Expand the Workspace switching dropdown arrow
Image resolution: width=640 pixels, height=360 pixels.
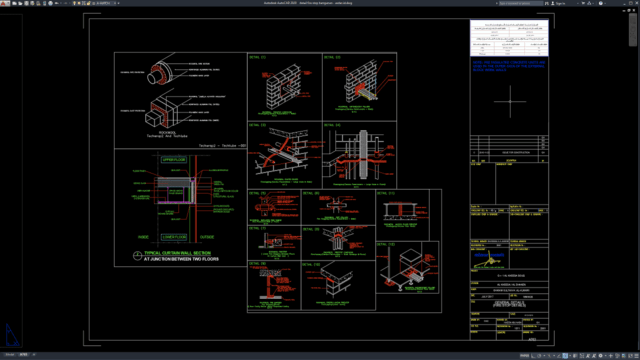tap(606, 356)
